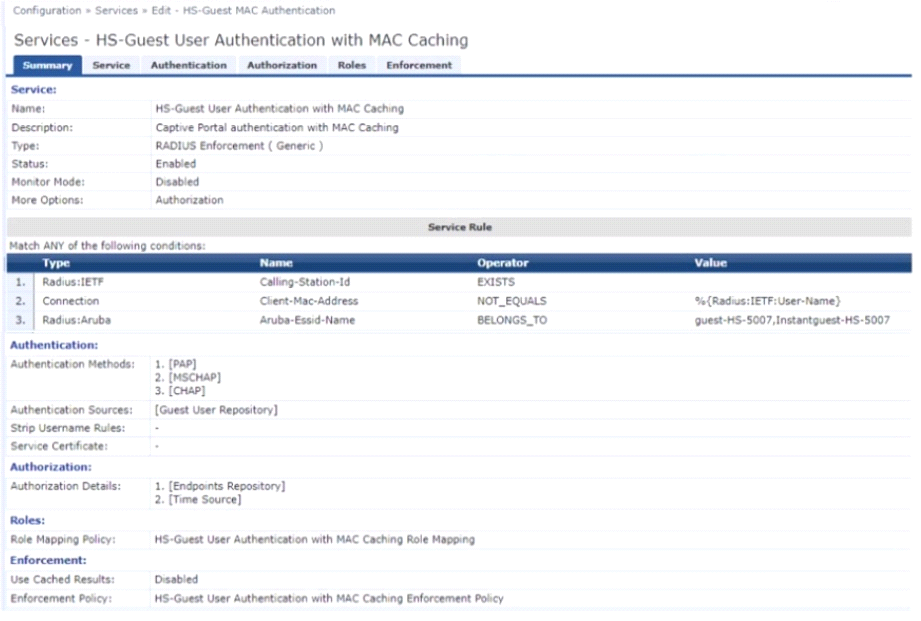Click the Match ANY of the following conditions text

coord(107,246)
